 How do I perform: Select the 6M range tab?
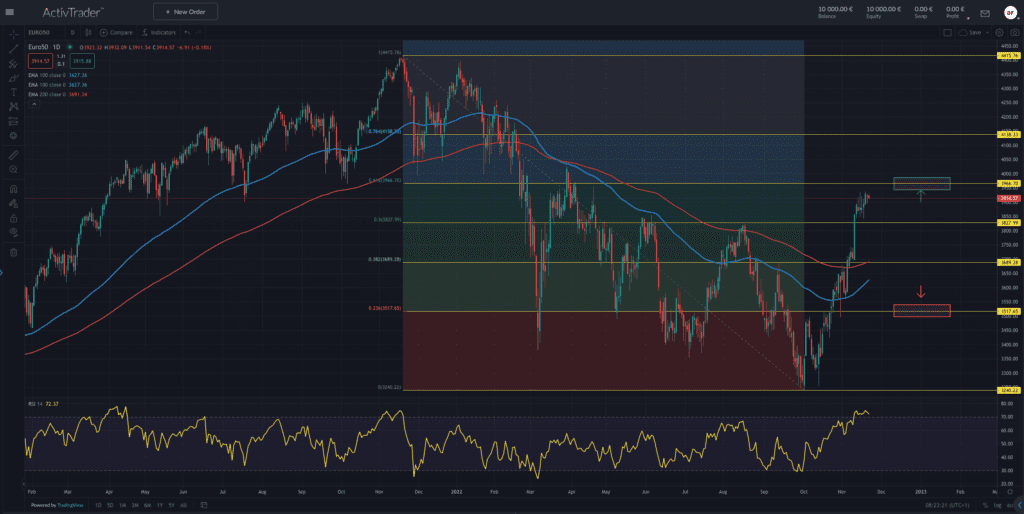tap(148, 505)
